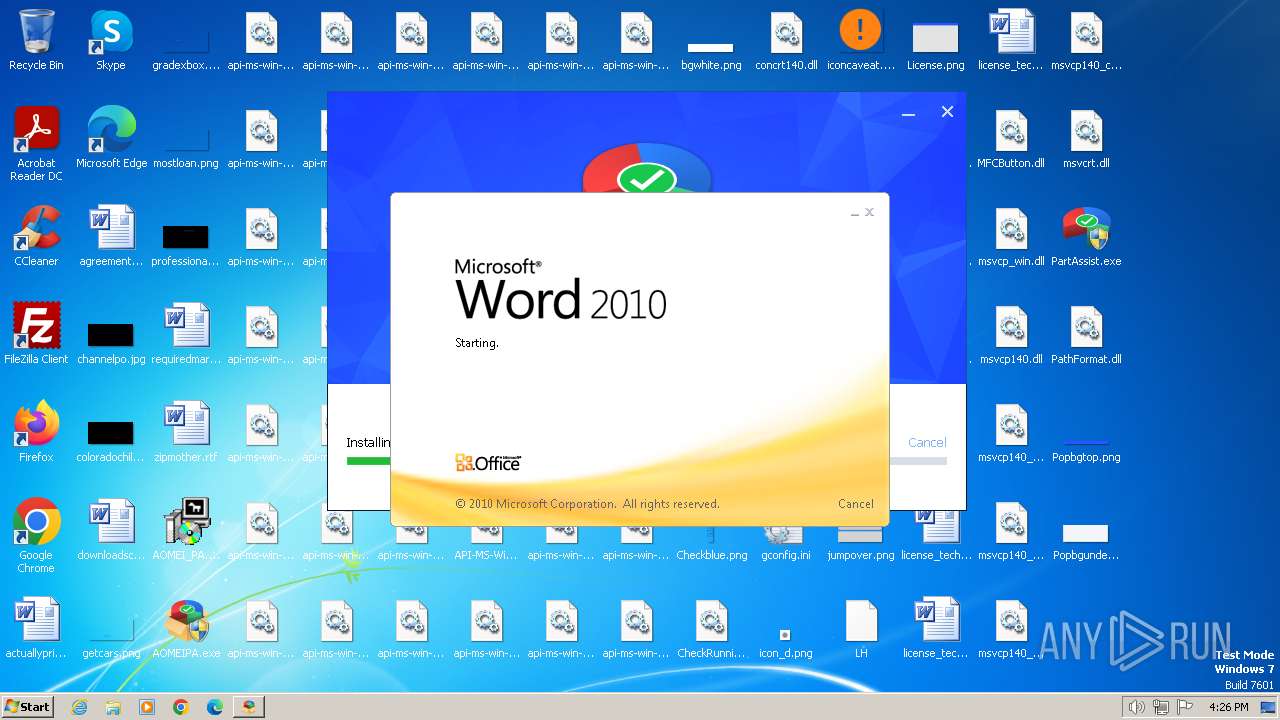
Task: Minimize the blue installer window
Action: [908, 113]
